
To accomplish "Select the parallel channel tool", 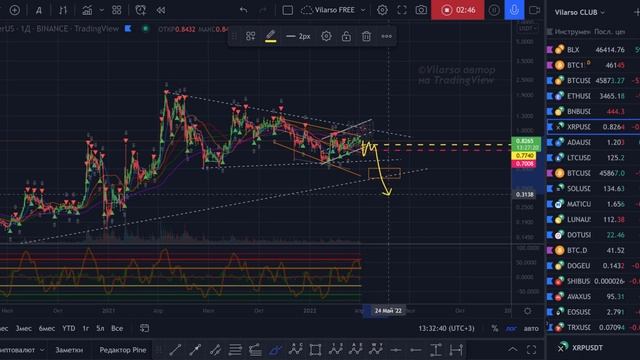I will point(215,350).
